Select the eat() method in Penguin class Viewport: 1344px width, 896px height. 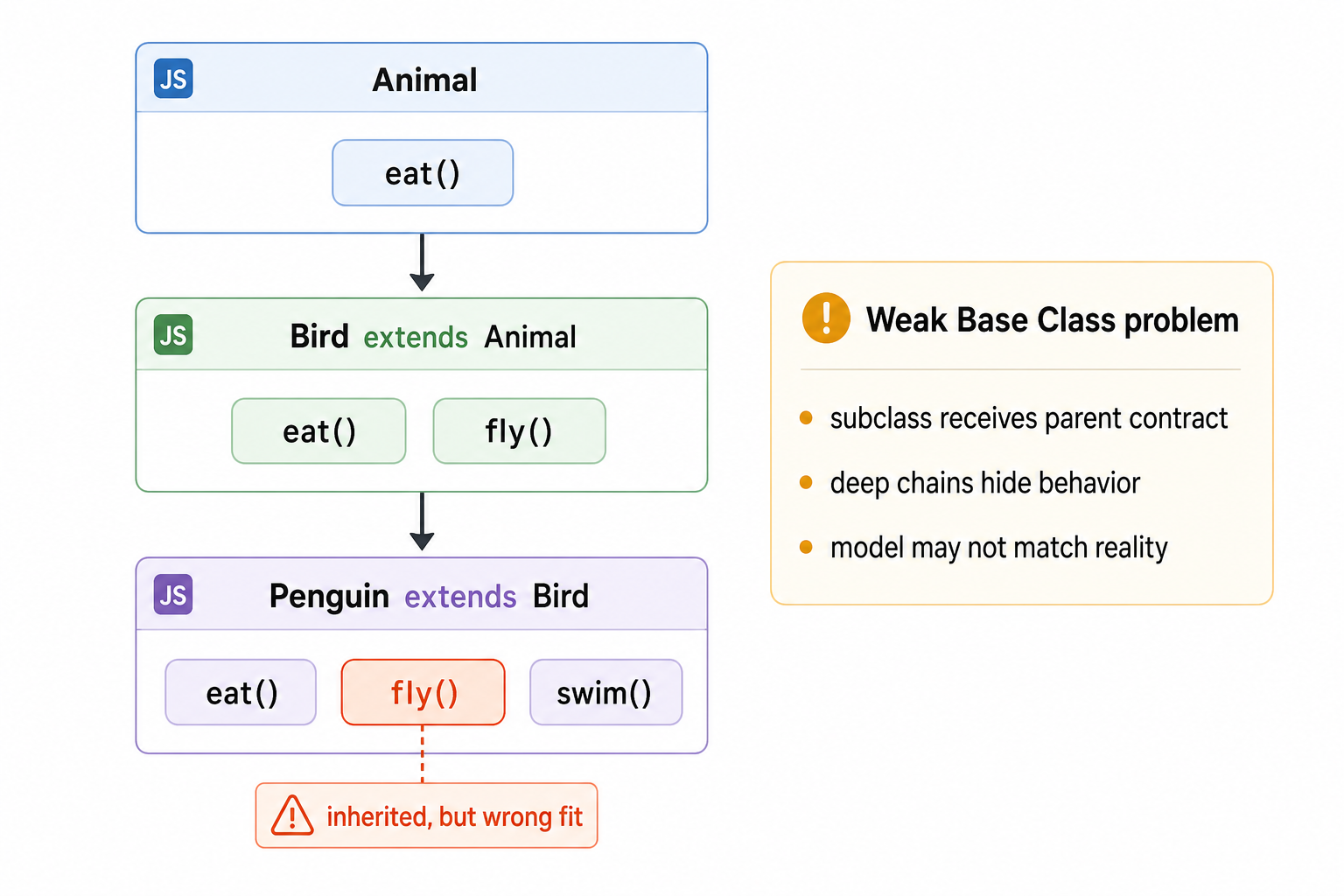(x=241, y=693)
